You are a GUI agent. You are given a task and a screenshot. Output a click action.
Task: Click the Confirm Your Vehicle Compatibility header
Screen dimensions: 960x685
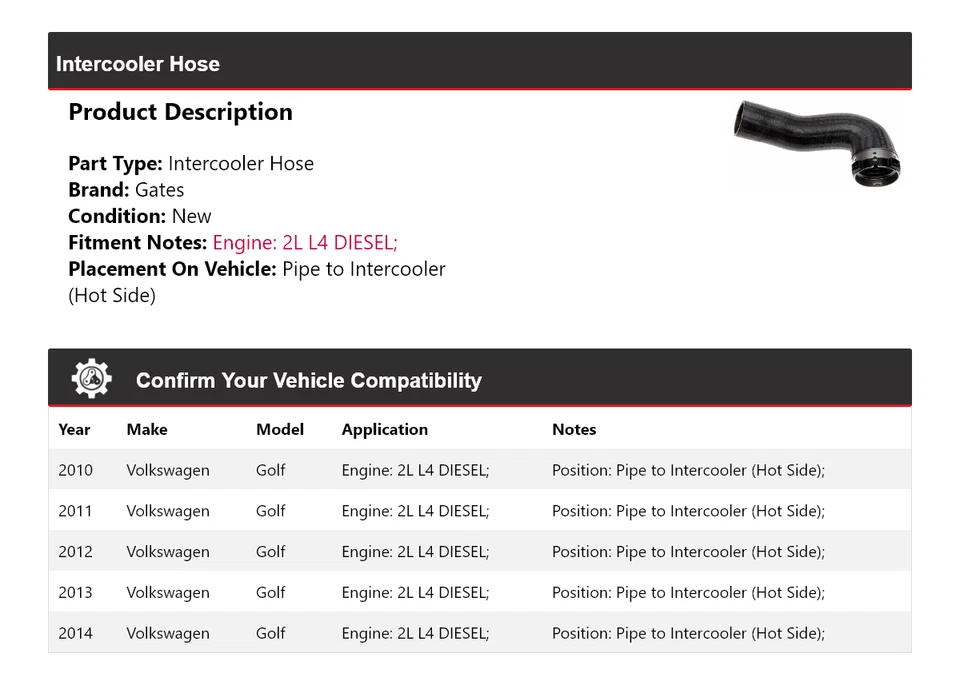coord(309,381)
